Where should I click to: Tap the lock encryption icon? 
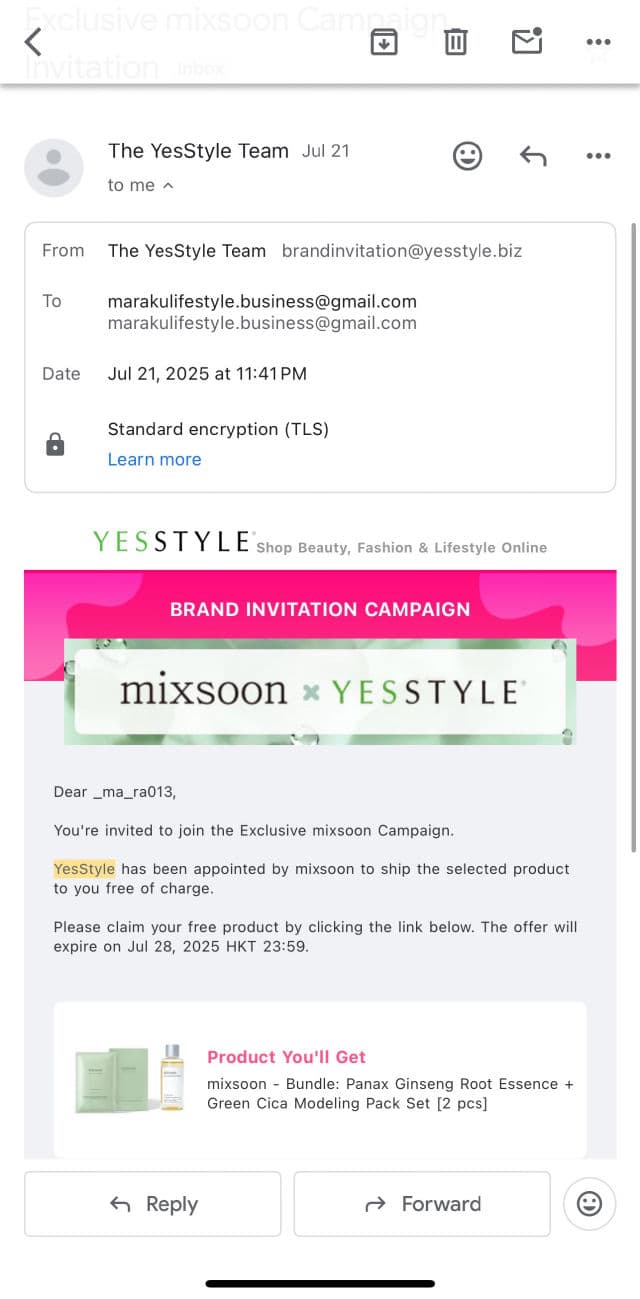[x=56, y=445]
